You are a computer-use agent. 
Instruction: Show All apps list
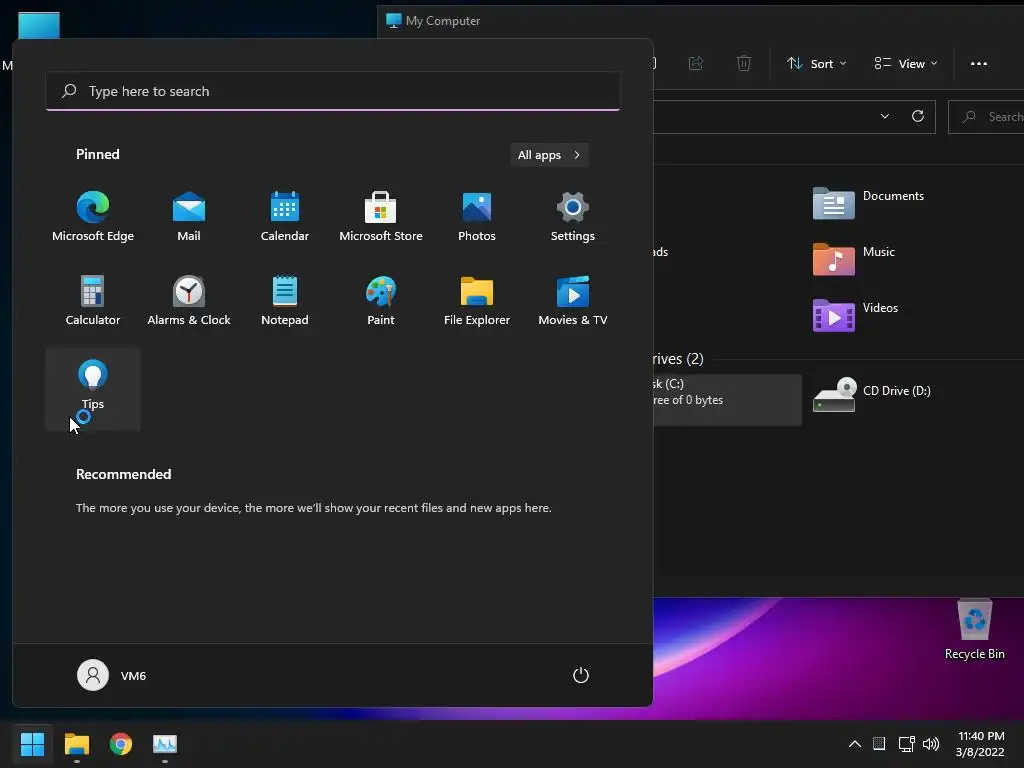[x=549, y=155]
